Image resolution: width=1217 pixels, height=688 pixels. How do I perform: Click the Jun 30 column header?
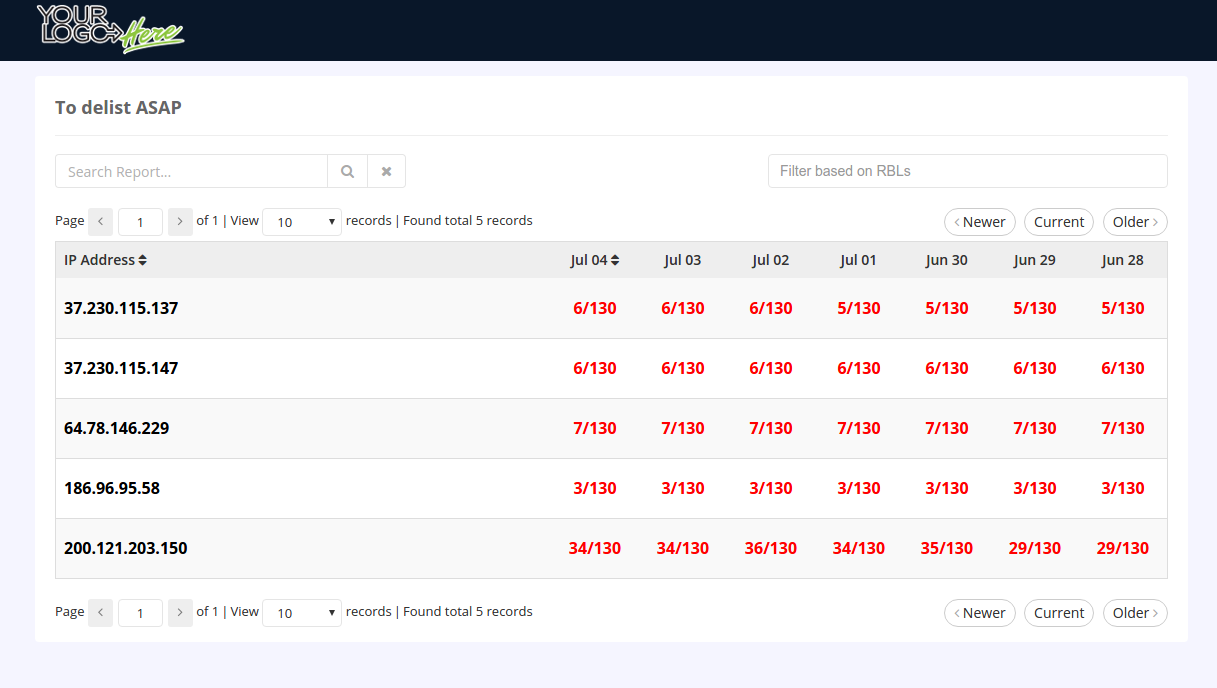click(947, 260)
